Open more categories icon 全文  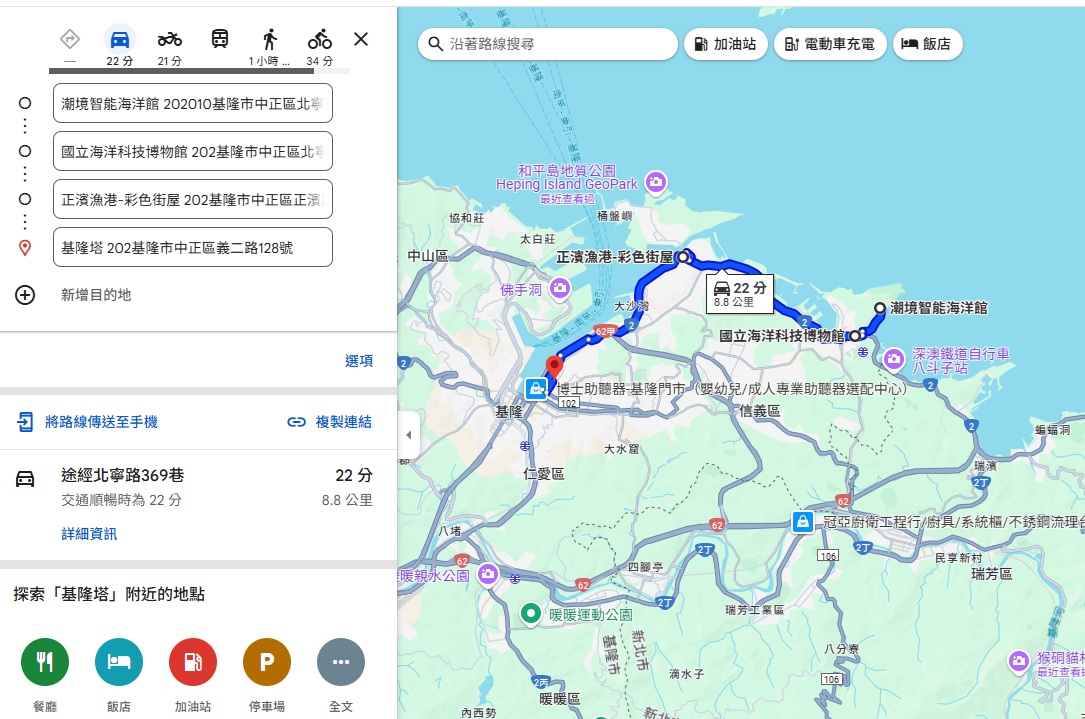[x=341, y=662]
